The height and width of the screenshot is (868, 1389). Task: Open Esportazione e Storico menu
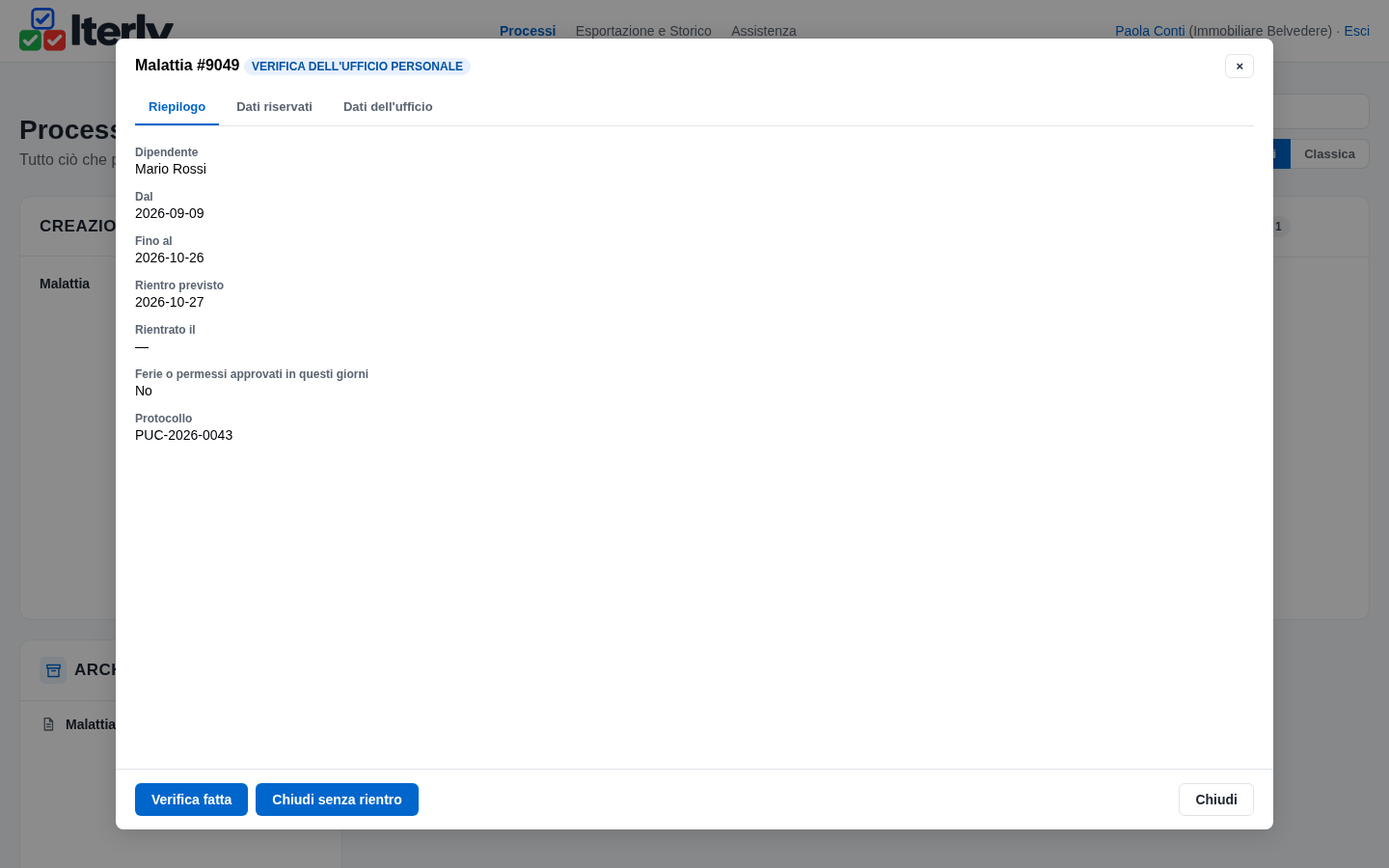tap(643, 31)
